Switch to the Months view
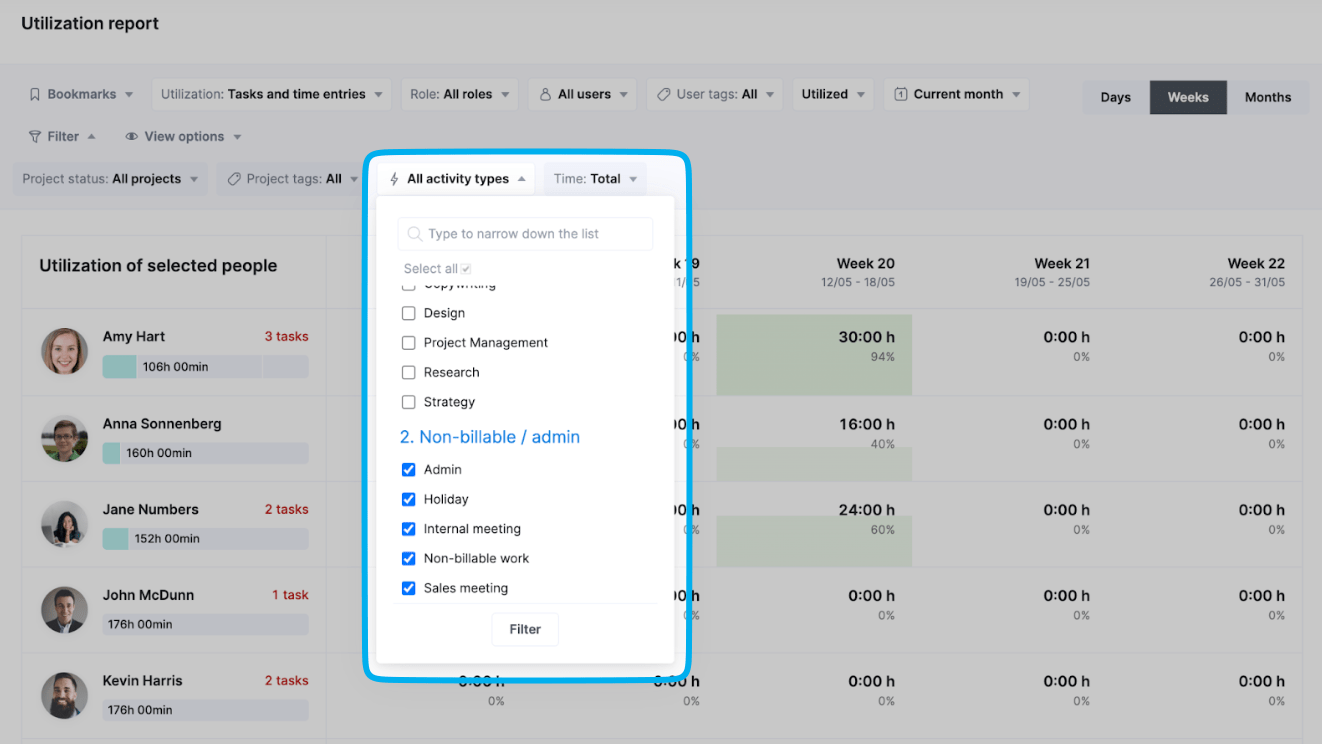Screen dimensions: 1322x744 coord(1268,97)
